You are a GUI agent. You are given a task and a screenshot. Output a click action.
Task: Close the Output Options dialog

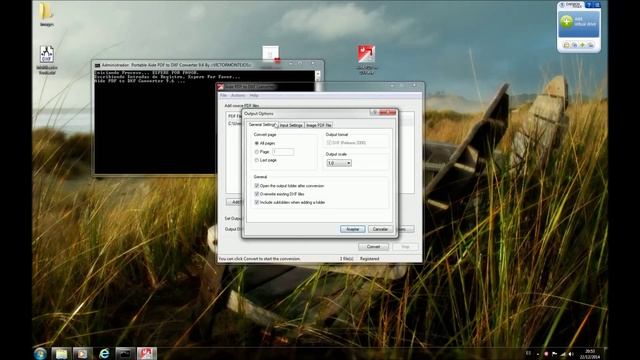click(388, 113)
